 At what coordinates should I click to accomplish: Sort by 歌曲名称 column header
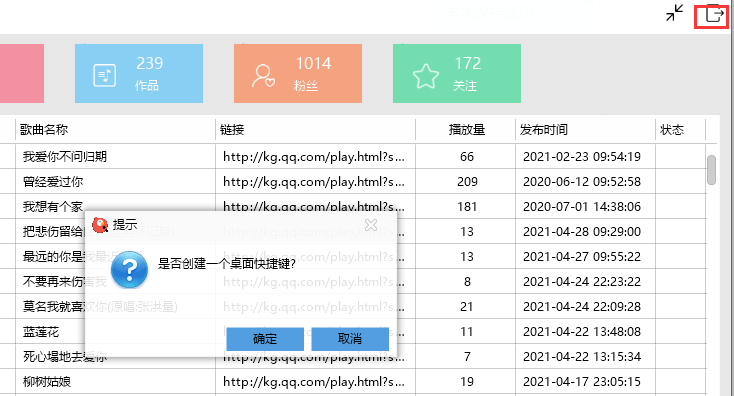click(115, 130)
